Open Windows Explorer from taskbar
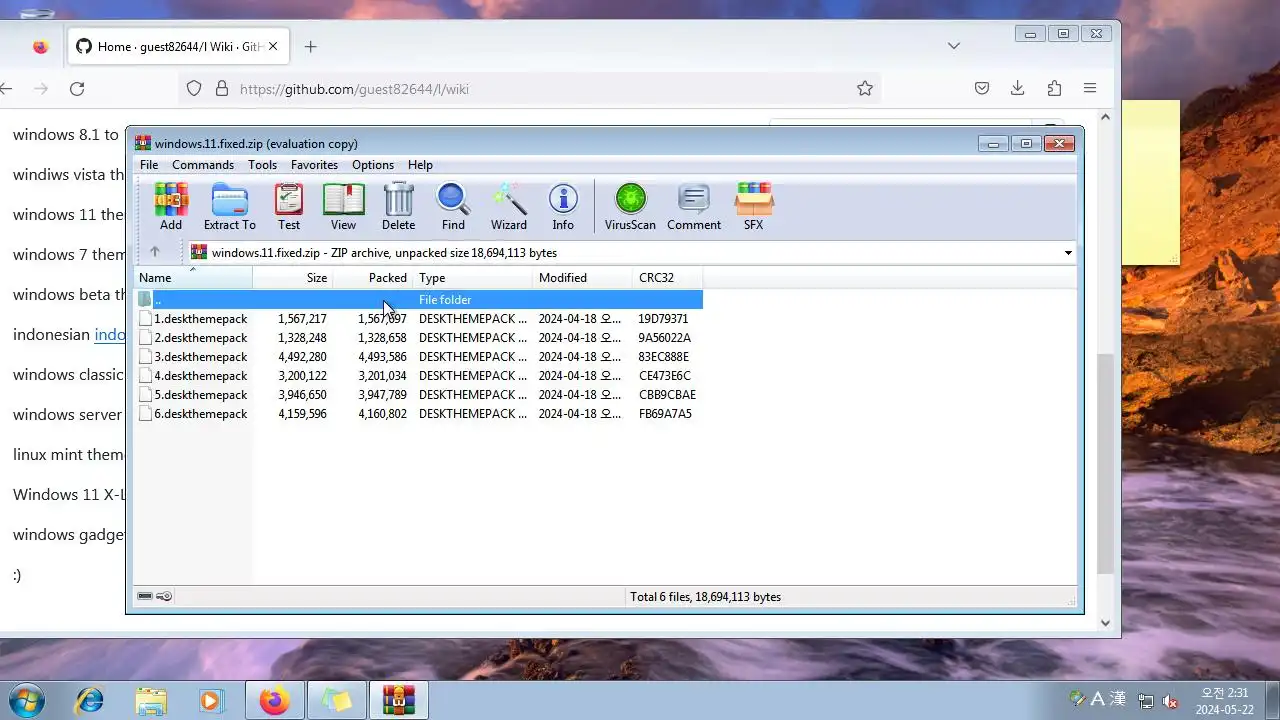This screenshot has height=720, width=1280. (x=151, y=701)
